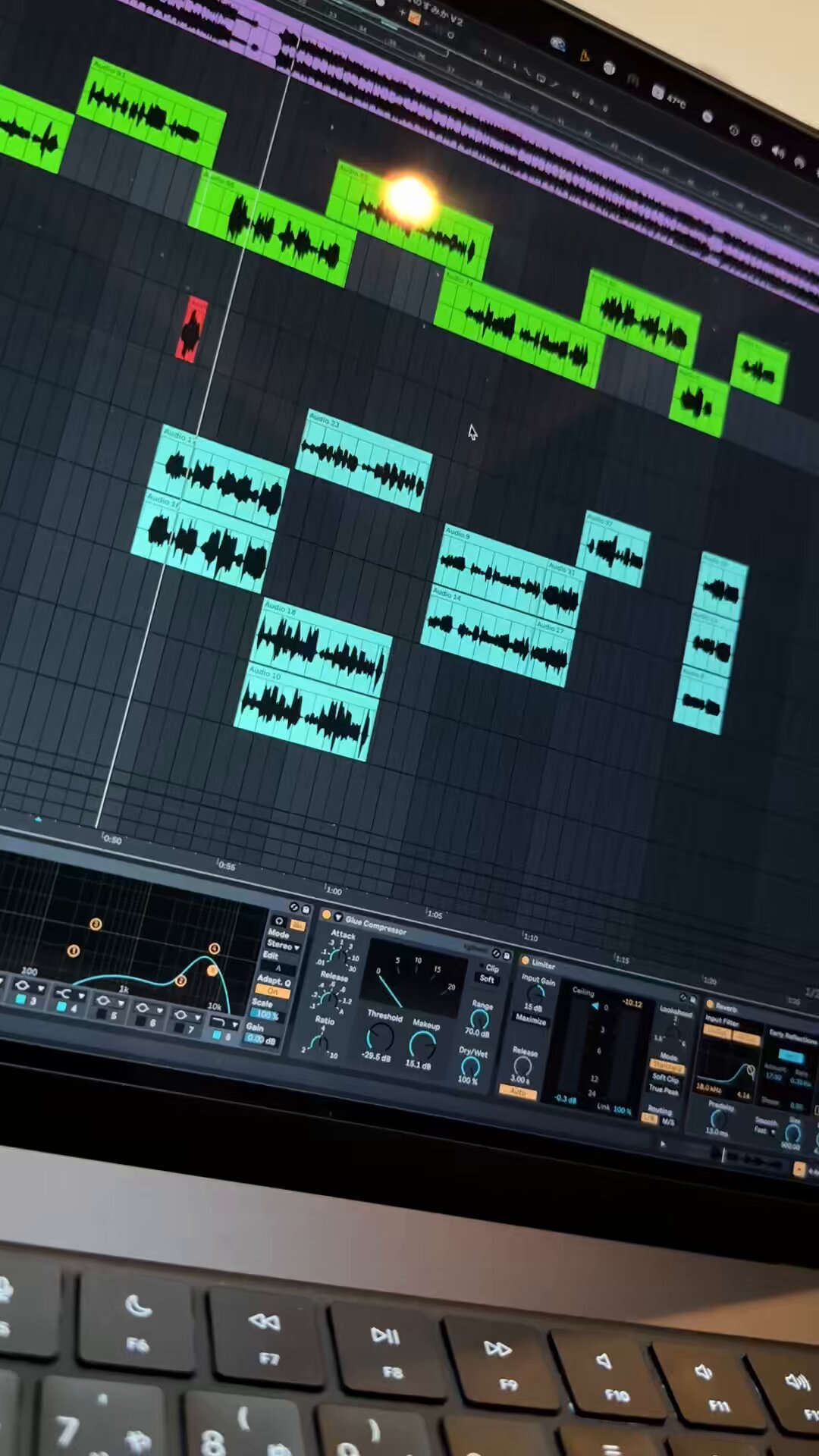
Task: Select EQ filter node 3 on curve
Action: [96, 924]
